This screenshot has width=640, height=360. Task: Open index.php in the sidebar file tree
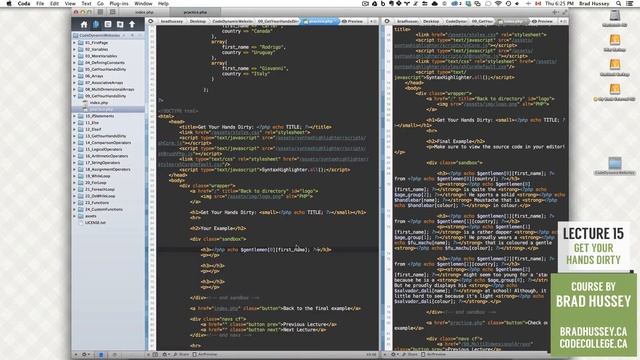pyautogui.click(x=98, y=102)
